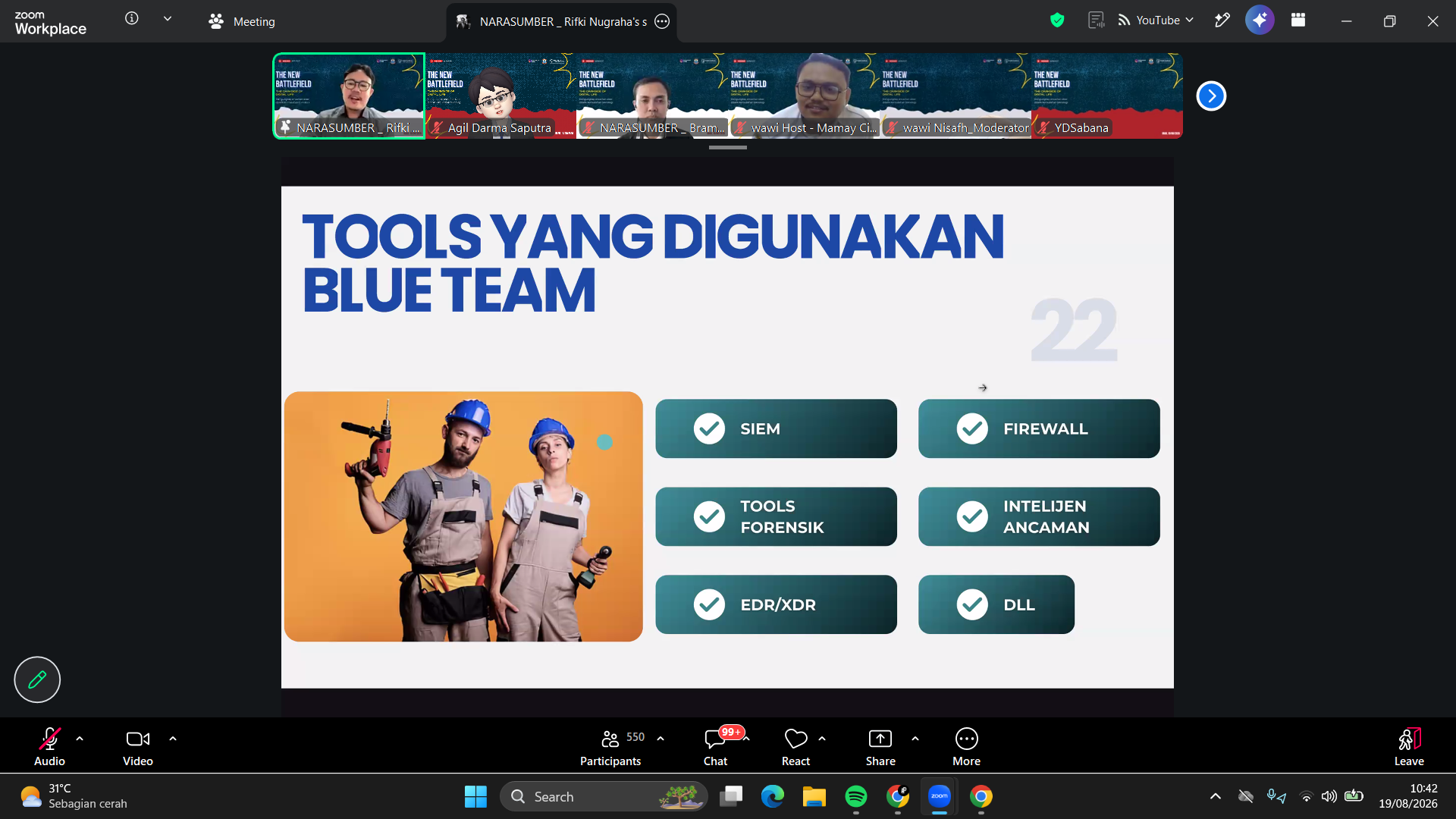The image size is (1456, 819).
Task: Open the YouTube livestream dropdown
Action: 1156,20
